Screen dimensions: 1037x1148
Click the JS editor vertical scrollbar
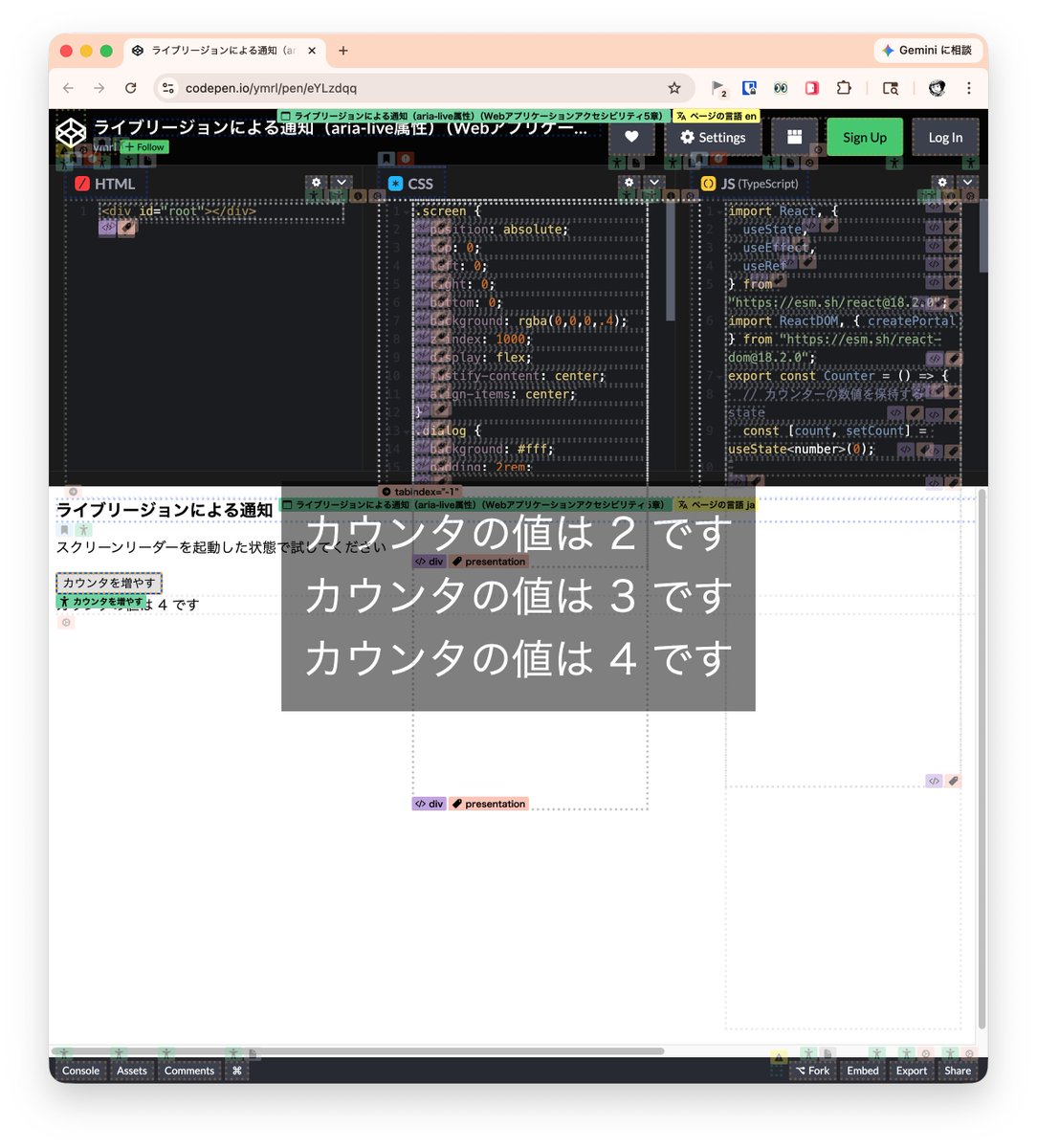point(983,234)
